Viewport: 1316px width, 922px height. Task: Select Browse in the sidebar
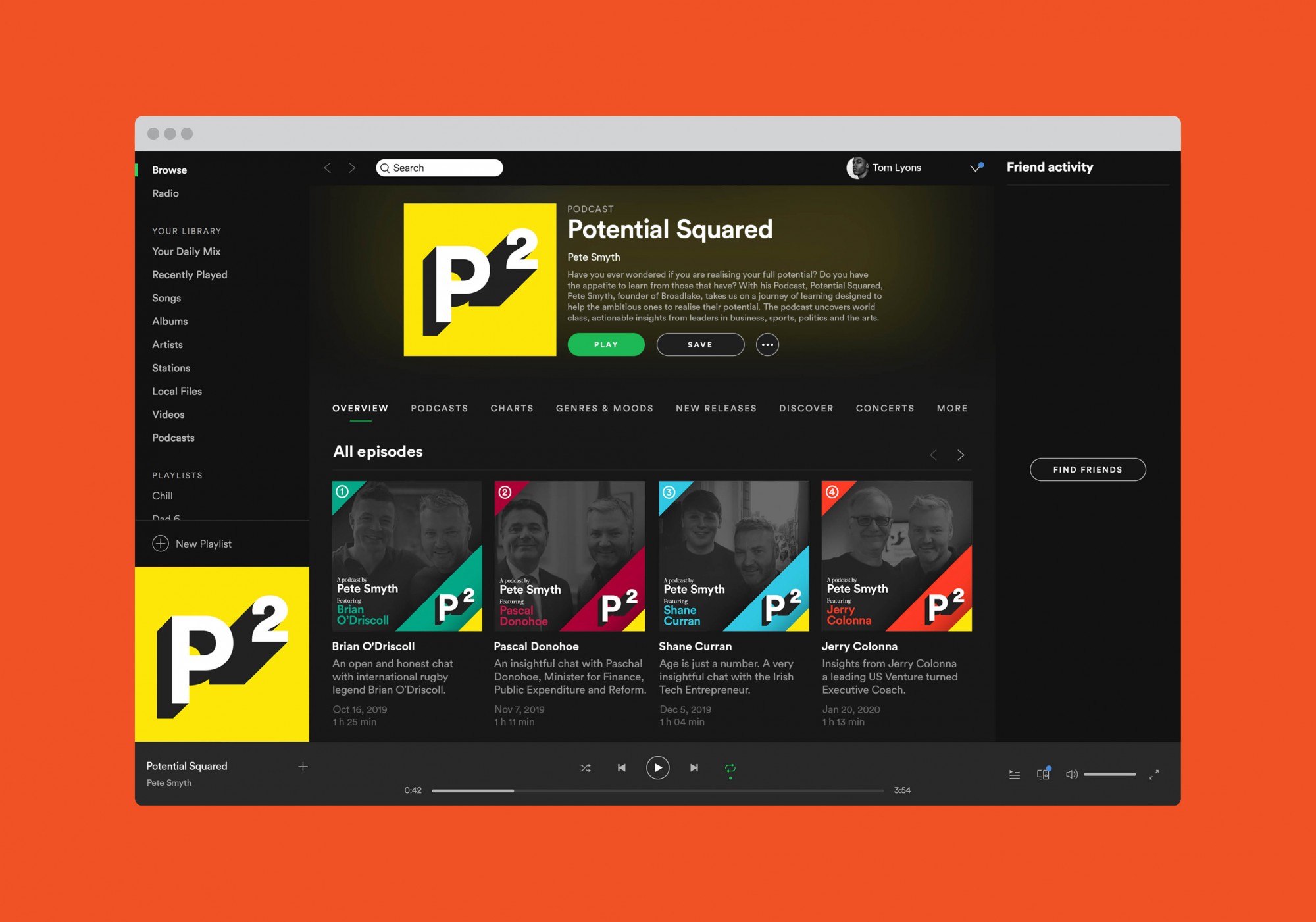click(x=170, y=170)
